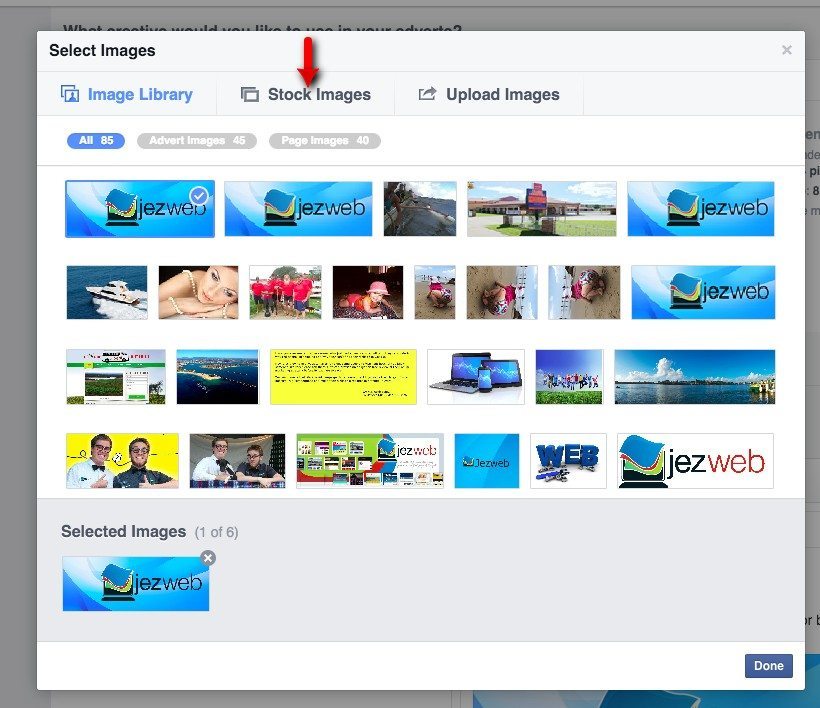The image size is (820, 708).
Task: Select the large jezweb logo thumbnail in the bottom row
Action: [703, 460]
